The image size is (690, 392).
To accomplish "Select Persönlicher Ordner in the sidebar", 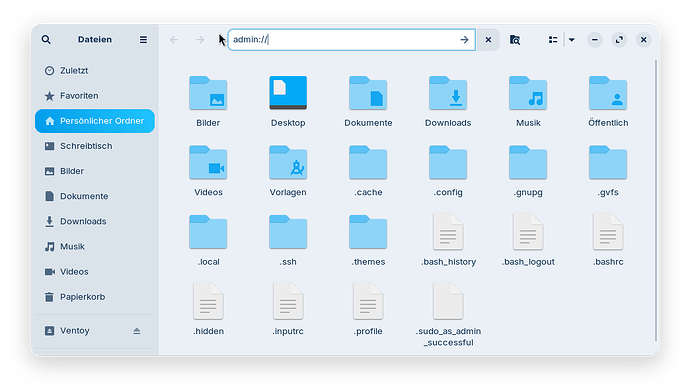I will coord(95,121).
